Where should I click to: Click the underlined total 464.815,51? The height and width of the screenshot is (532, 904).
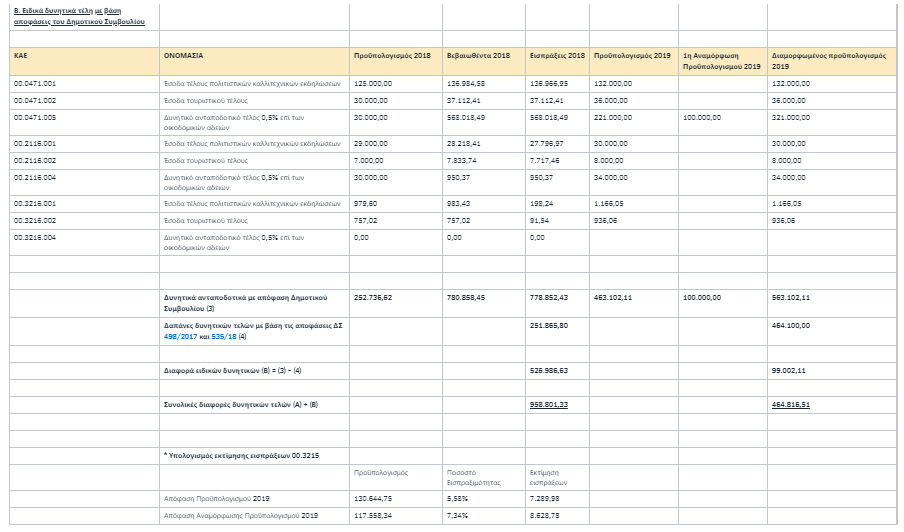click(796, 403)
